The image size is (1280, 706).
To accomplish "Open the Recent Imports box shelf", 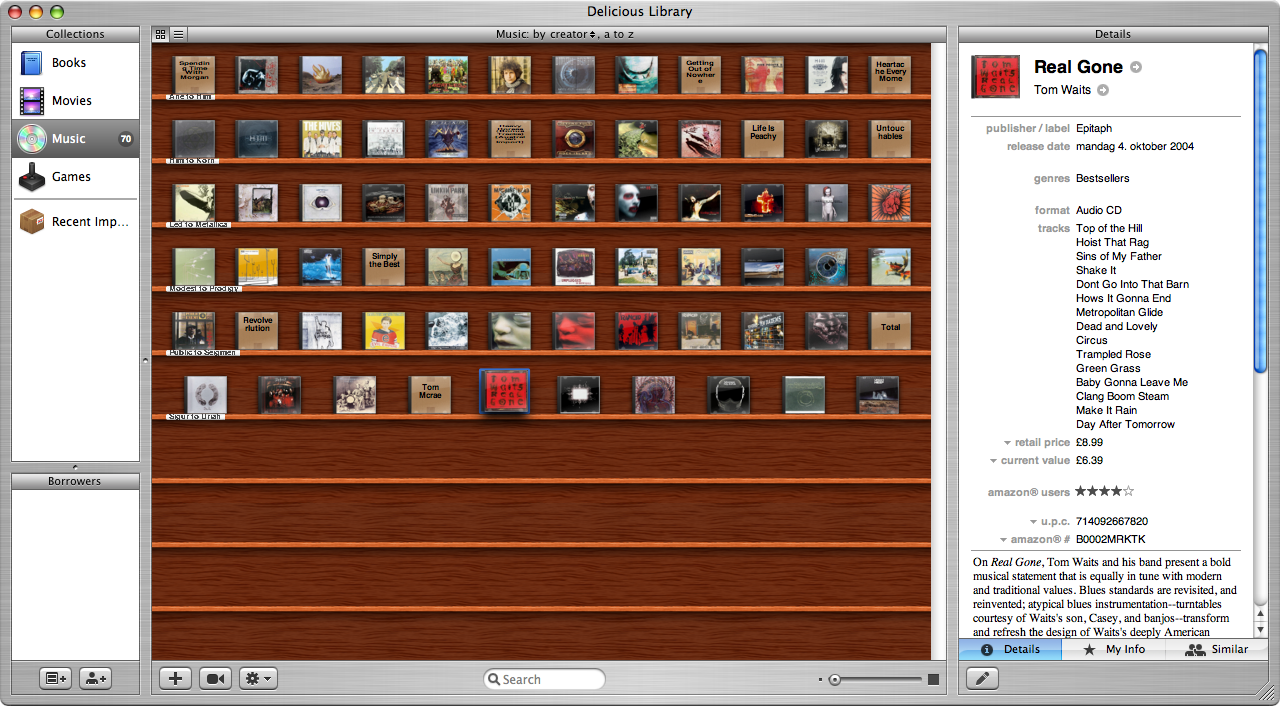I will click(75, 222).
